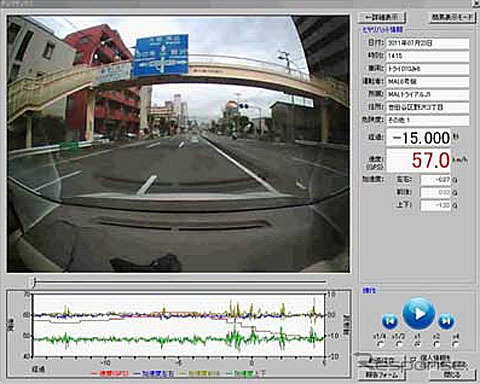Click the ←詳細表示 button at top

click(x=382, y=17)
